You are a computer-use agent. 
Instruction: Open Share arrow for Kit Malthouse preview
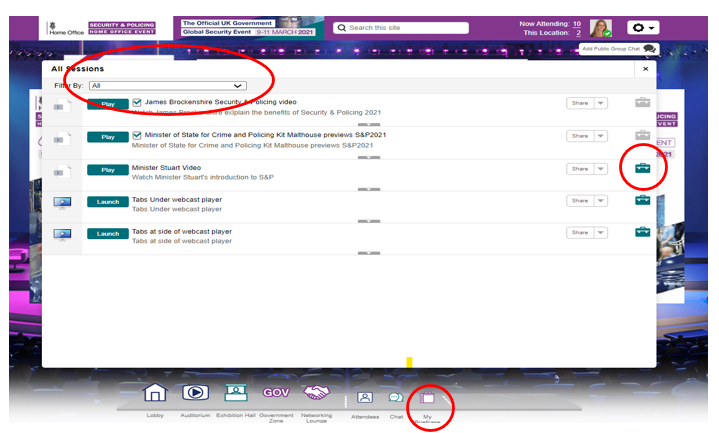[x=601, y=136]
